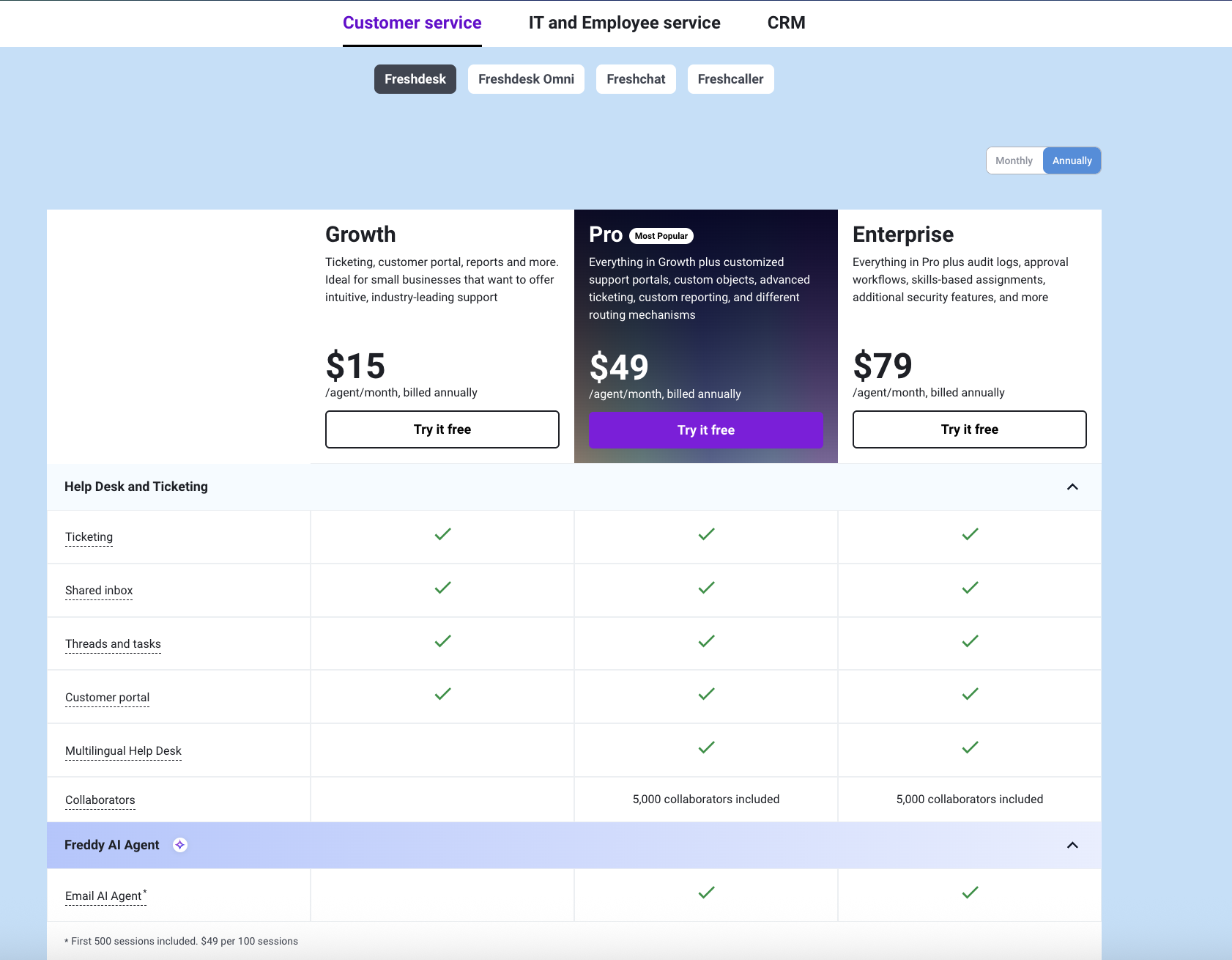Select the Freshdesk Omni product pill
The width and height of the screenshot is (1232, 960).
[526, 79]
